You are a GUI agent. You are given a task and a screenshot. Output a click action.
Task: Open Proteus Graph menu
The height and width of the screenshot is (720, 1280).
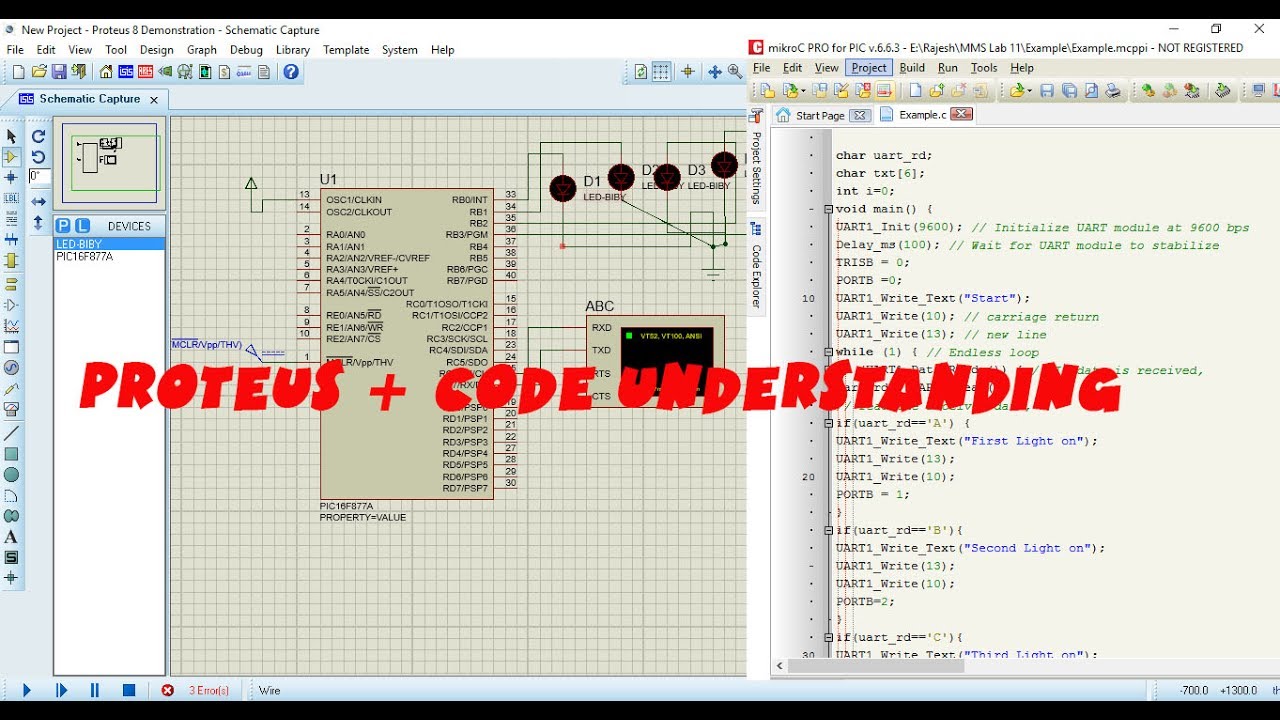tap(201, 50)
